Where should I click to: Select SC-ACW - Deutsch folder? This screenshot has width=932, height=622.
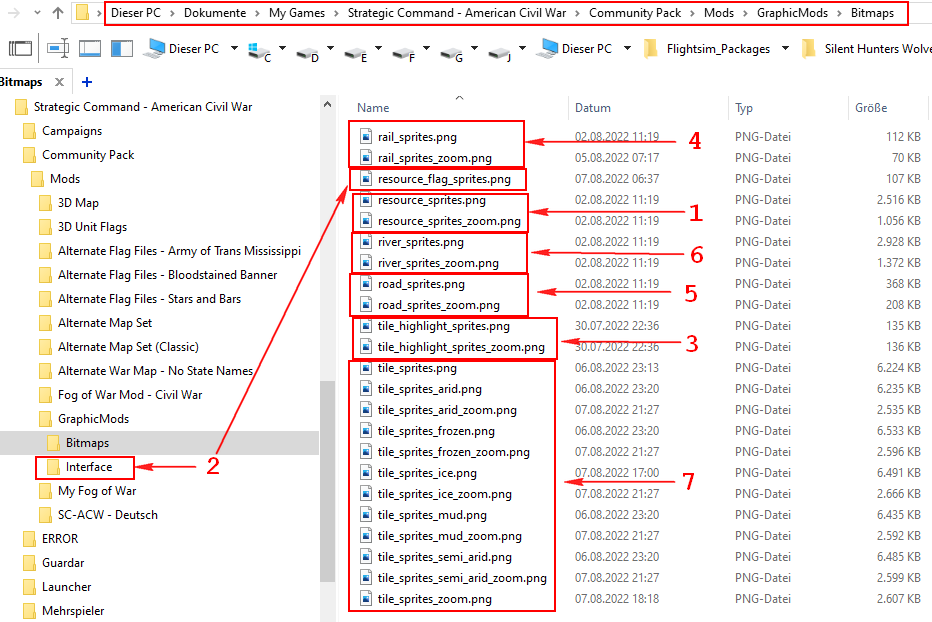tap(108, 515)
